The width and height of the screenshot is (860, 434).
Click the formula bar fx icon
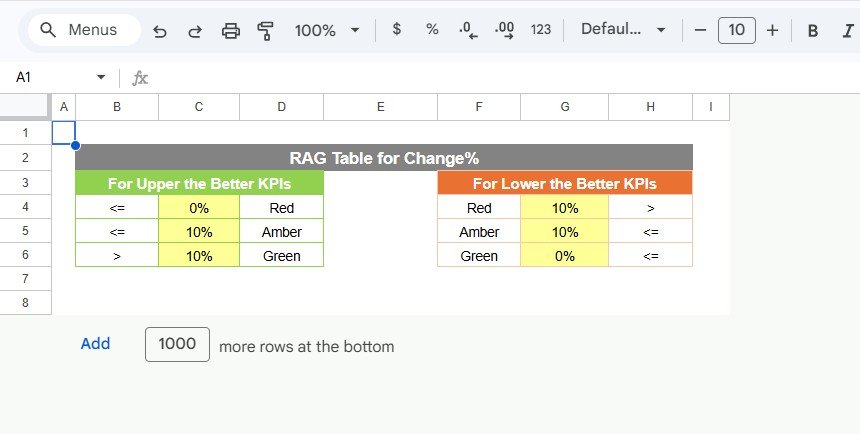140,78
